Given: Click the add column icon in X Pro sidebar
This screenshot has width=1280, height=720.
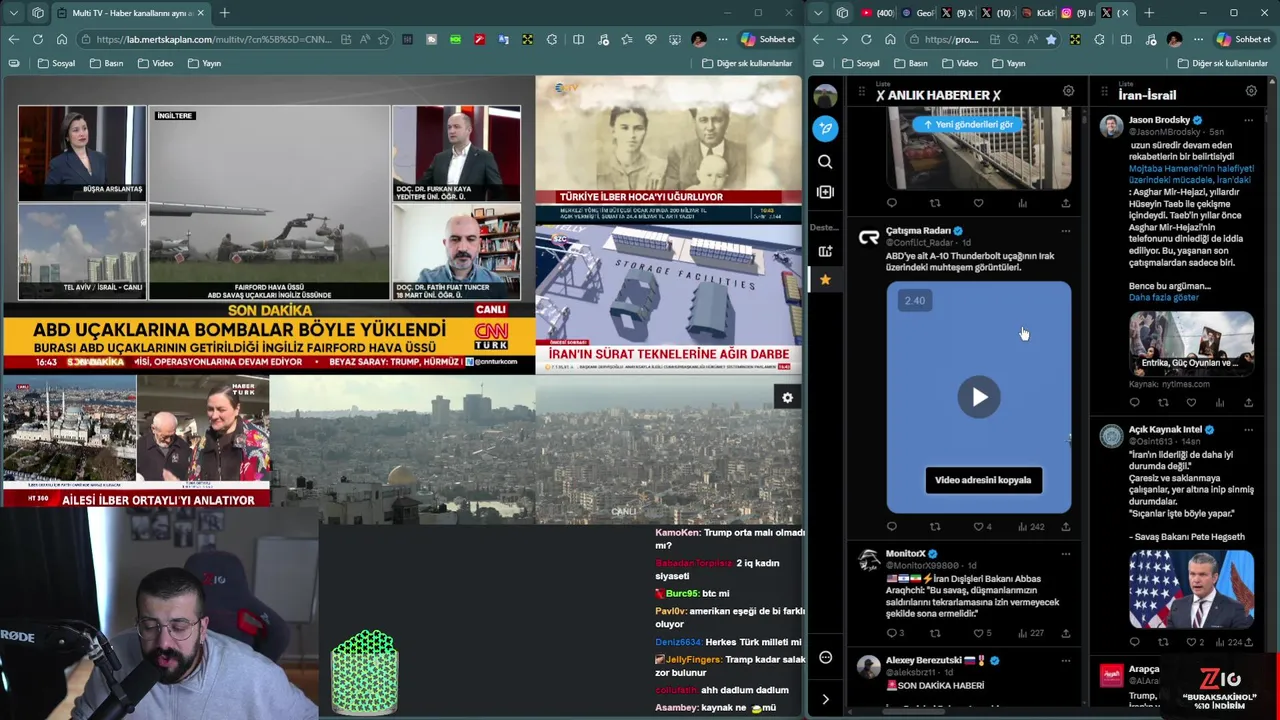Looking at the screenshot, I should click(x=825, y=192).
